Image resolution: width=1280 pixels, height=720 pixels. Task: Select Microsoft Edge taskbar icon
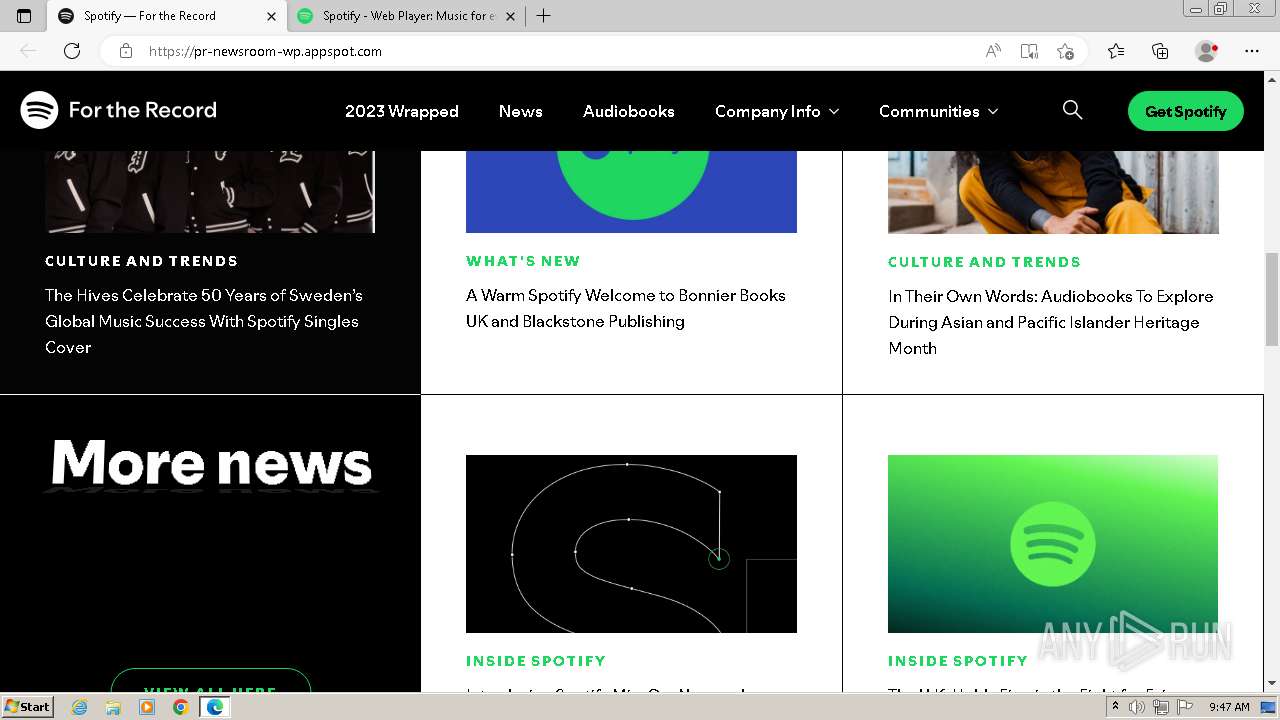pyautogui.click(x=214, y=707)
